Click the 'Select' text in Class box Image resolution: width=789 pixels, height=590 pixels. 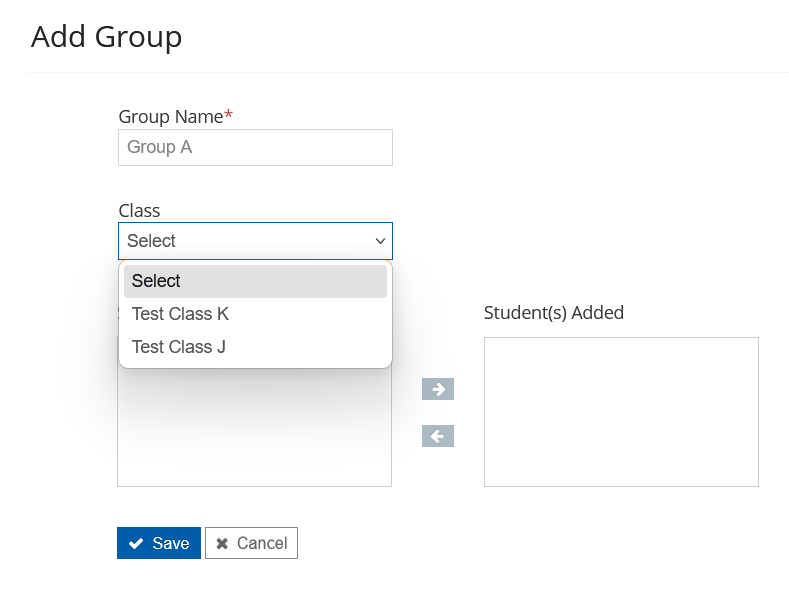point(151,241)
